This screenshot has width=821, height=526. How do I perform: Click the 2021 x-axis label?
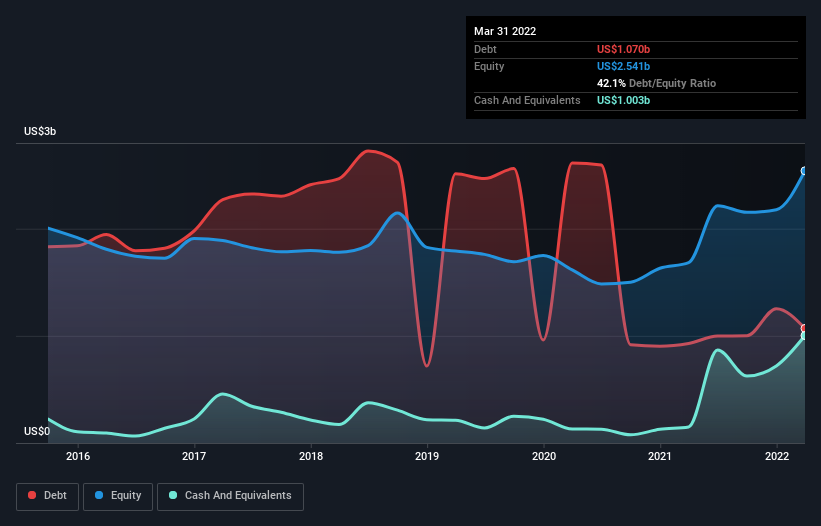(x=660, y=456)
